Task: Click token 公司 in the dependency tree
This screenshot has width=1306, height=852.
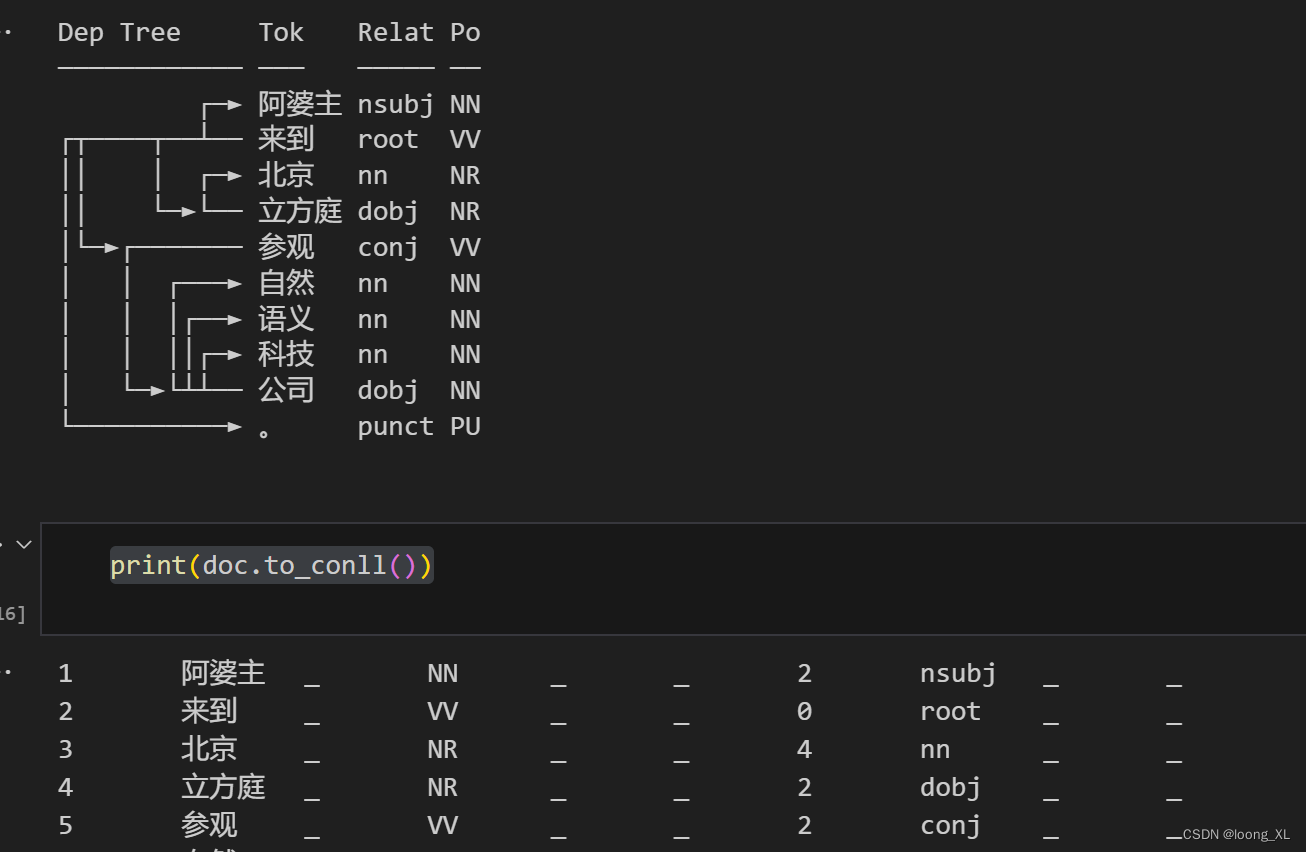Action: (x=286, y=390)
